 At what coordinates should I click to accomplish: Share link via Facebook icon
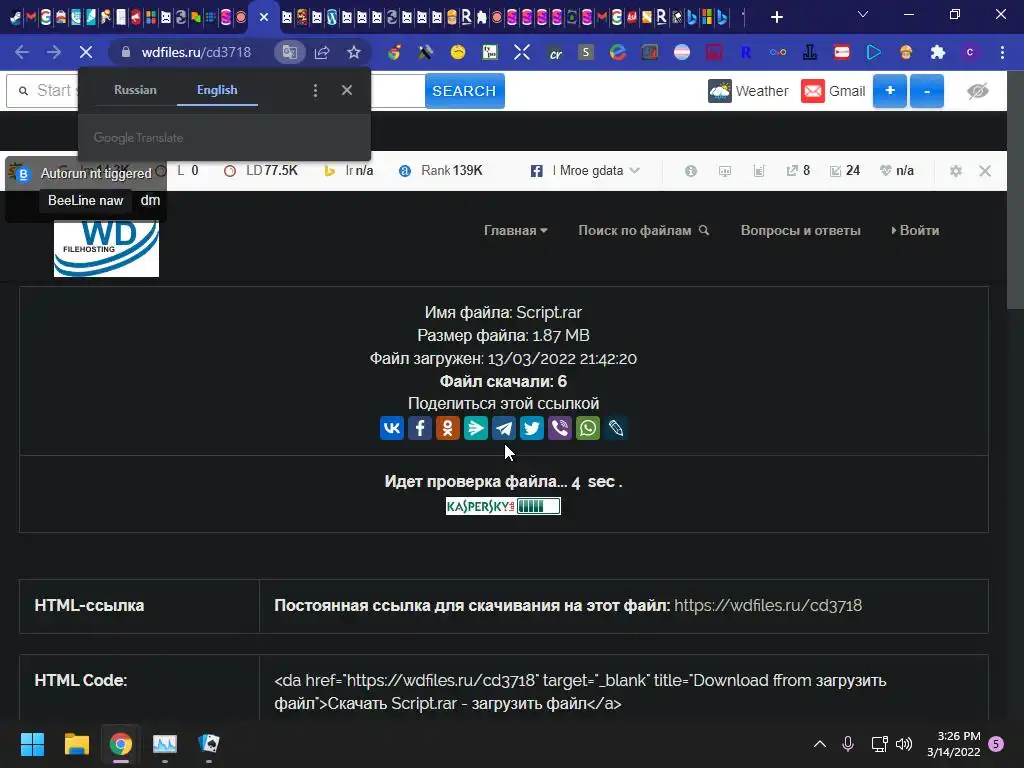pos(420,428)
